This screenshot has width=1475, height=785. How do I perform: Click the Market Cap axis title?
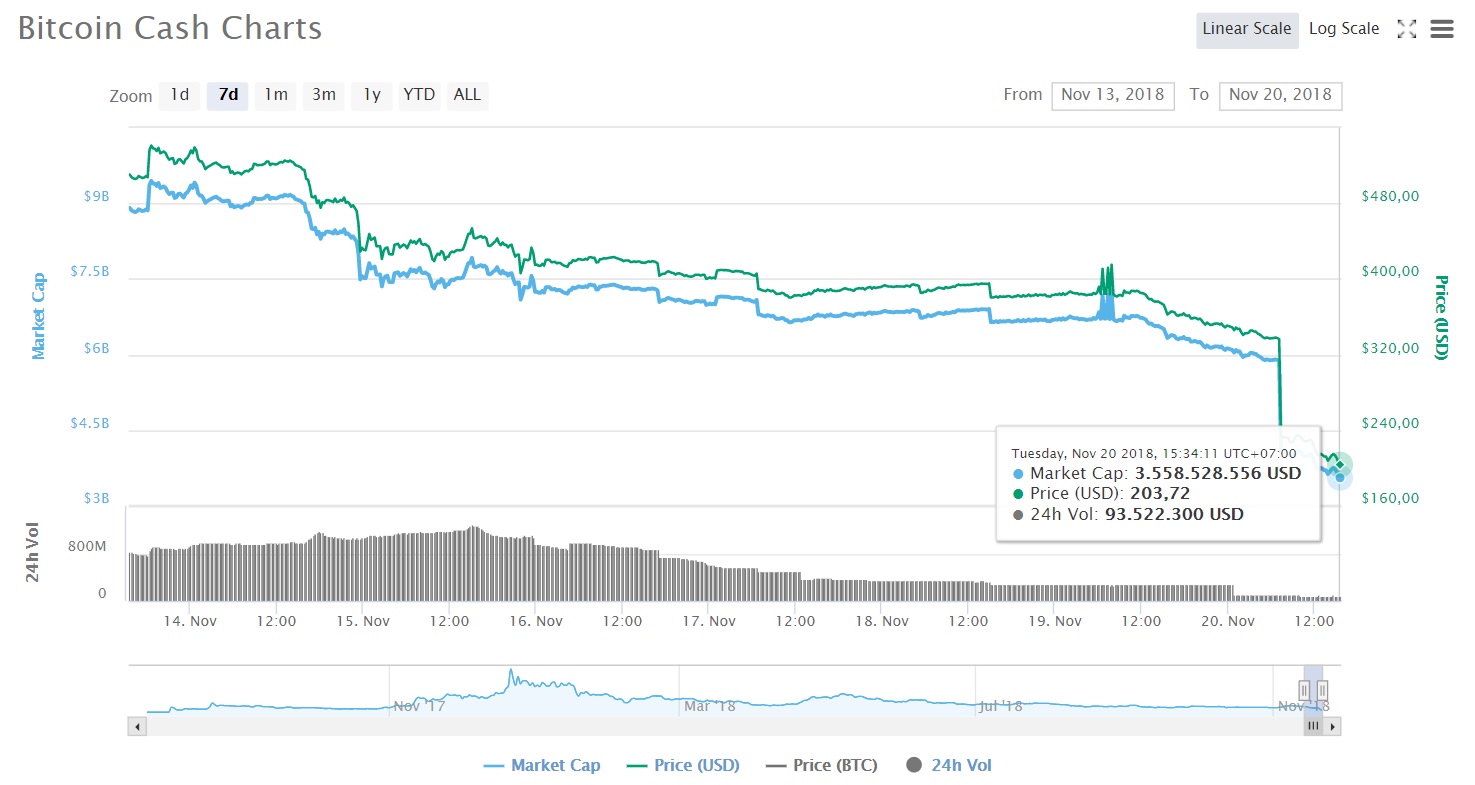[x=39, y=315]
